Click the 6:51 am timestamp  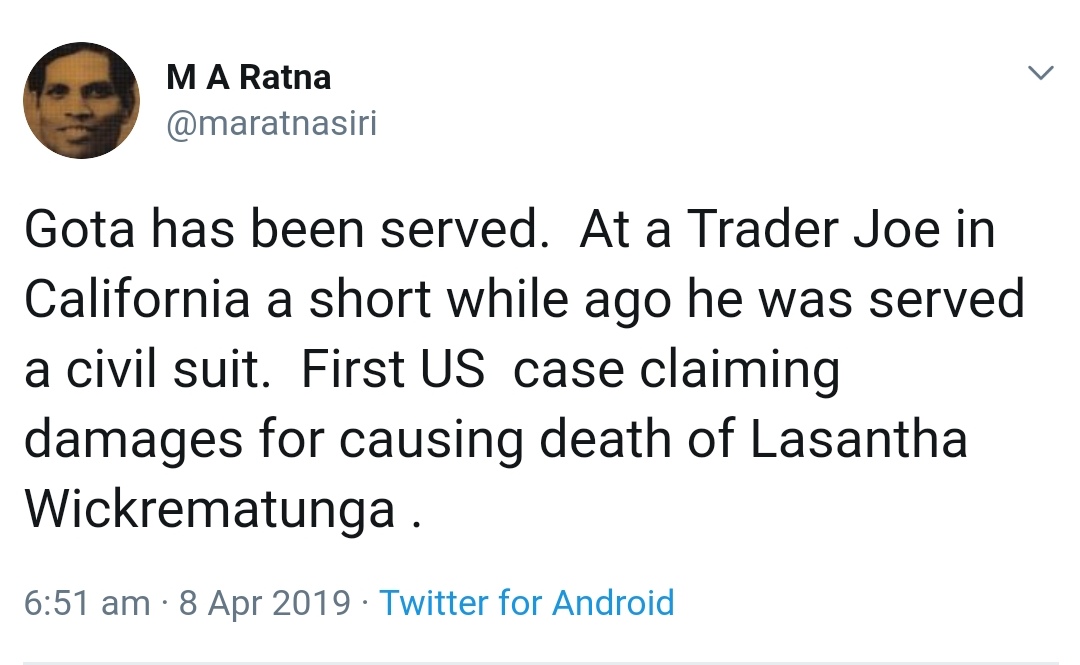86,603
